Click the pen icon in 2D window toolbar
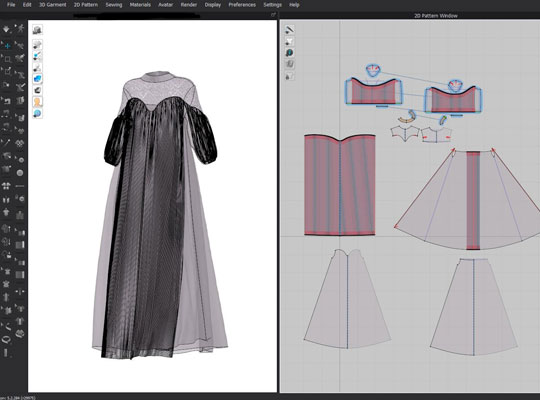The width and height of the screenshot is (540, 400). [x=290, y=30]
